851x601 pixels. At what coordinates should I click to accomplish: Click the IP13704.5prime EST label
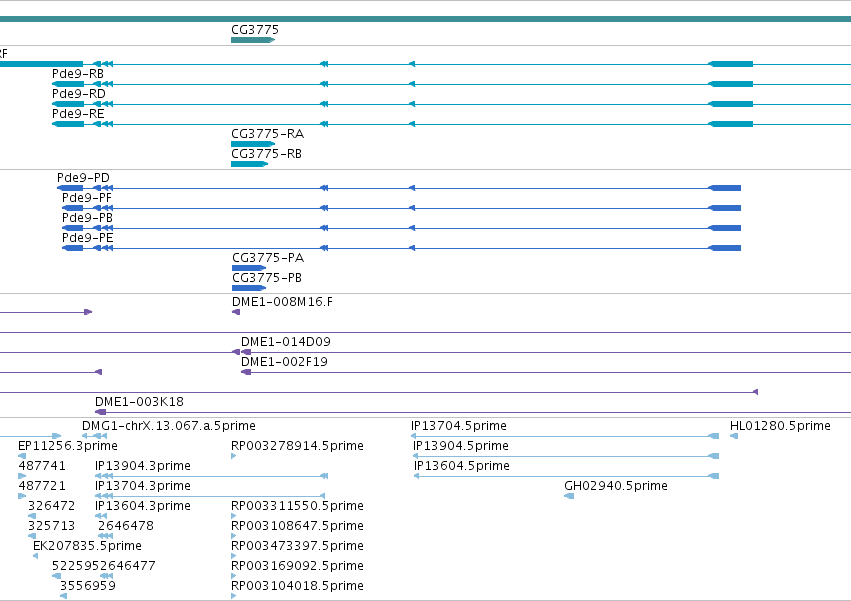tap(459, 426)
